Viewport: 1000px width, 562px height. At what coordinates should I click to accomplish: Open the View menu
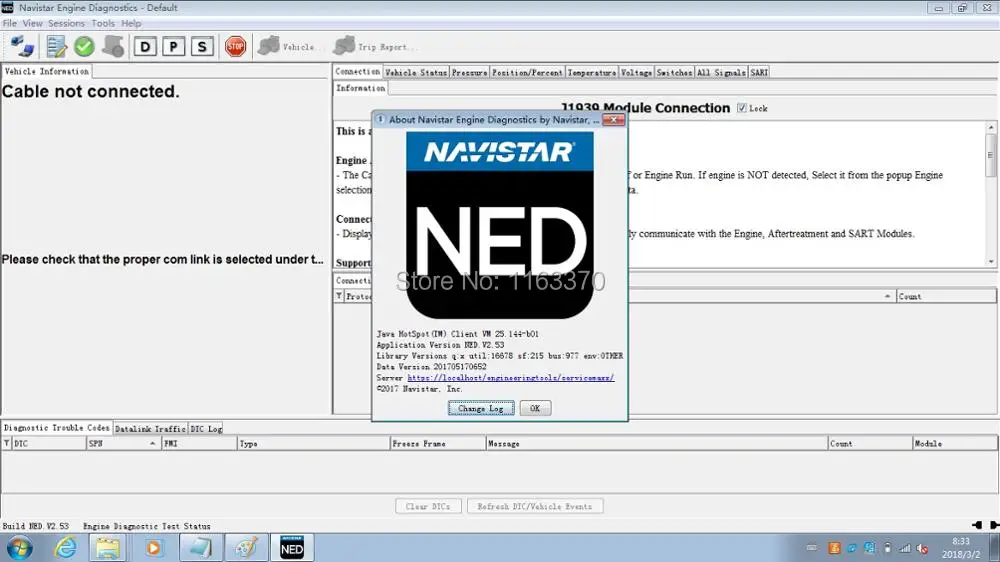[x=33, y=23]
